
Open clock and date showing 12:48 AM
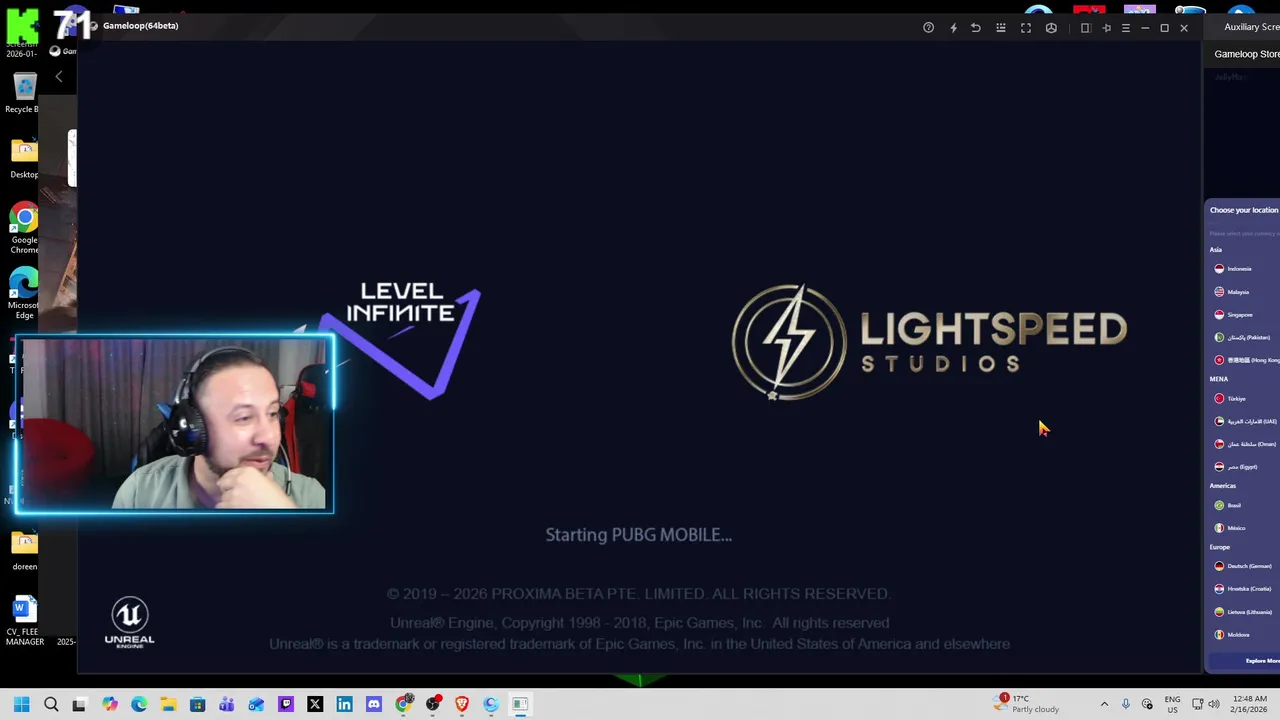point(1249,704)
